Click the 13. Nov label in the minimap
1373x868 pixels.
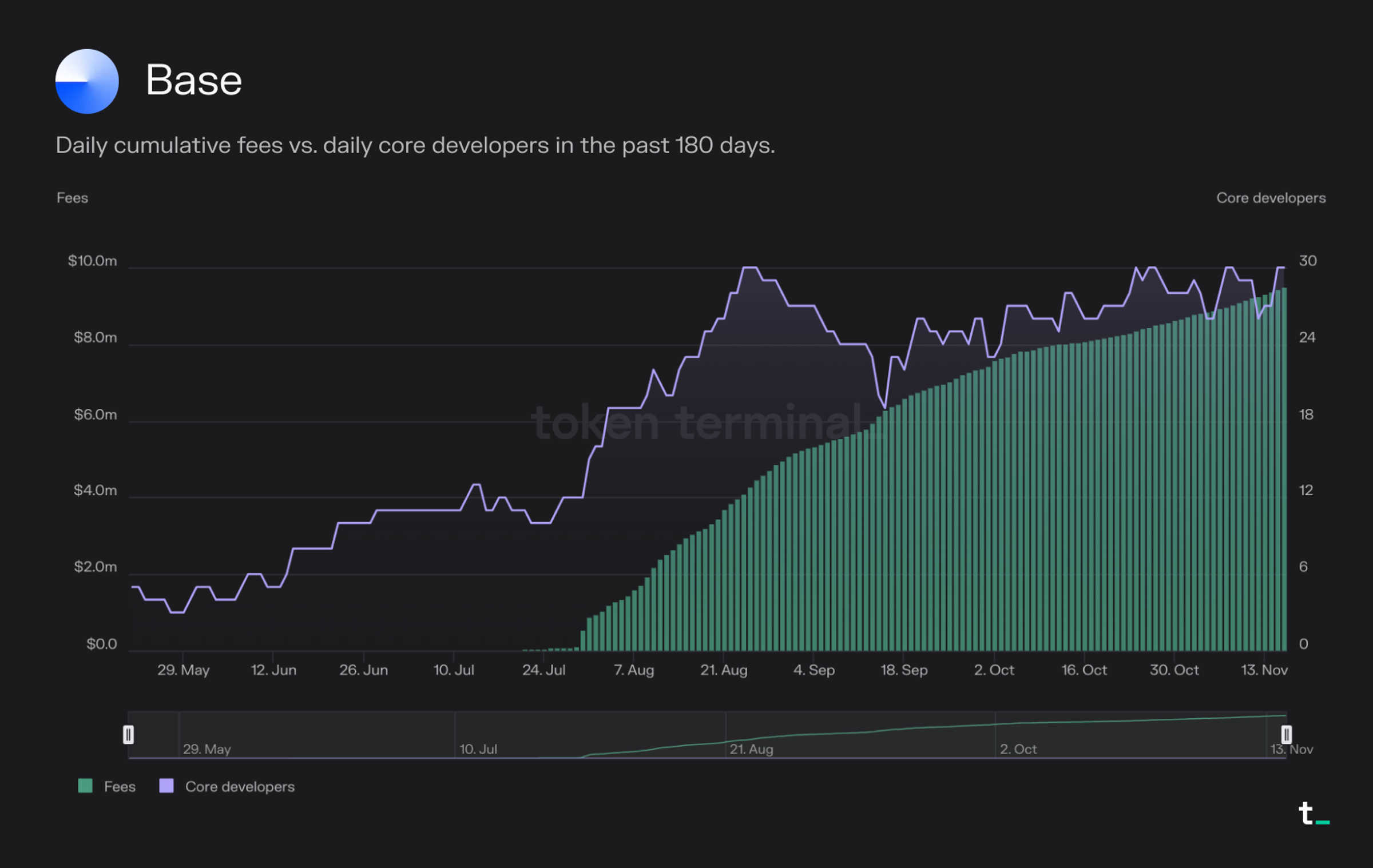point(1293,750)
